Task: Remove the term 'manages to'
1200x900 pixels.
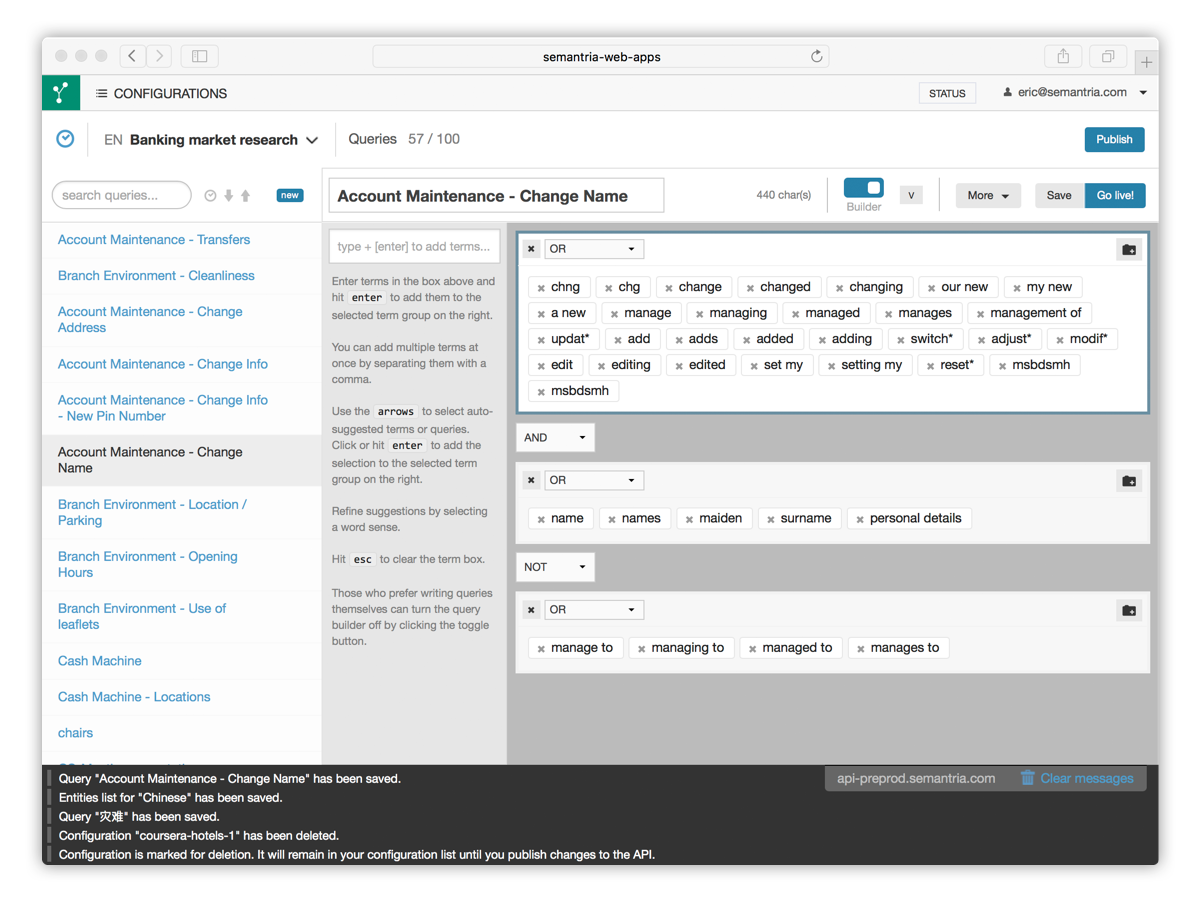Action: (x=860, y=649)
